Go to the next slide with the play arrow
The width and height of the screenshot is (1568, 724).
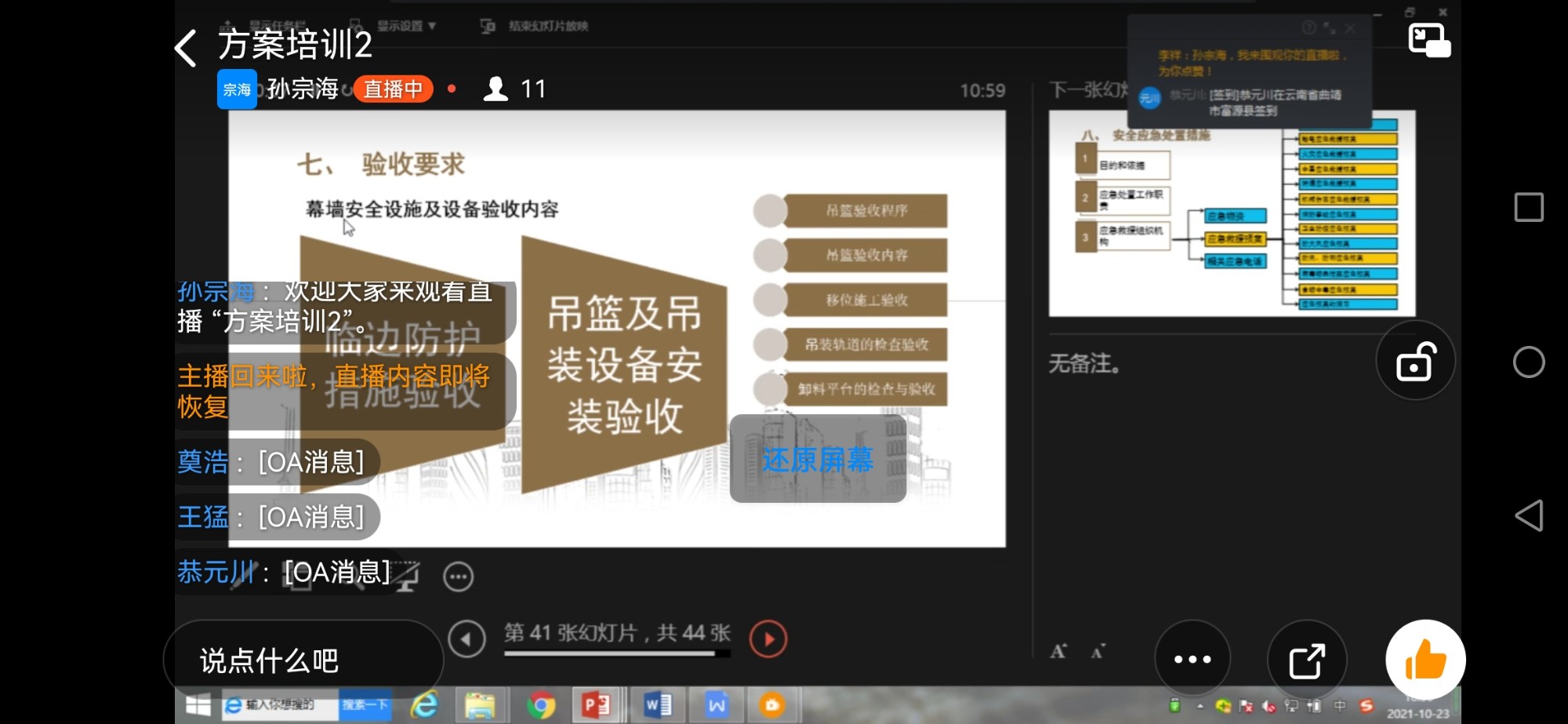pyautogui.click(x=768, y=639)
